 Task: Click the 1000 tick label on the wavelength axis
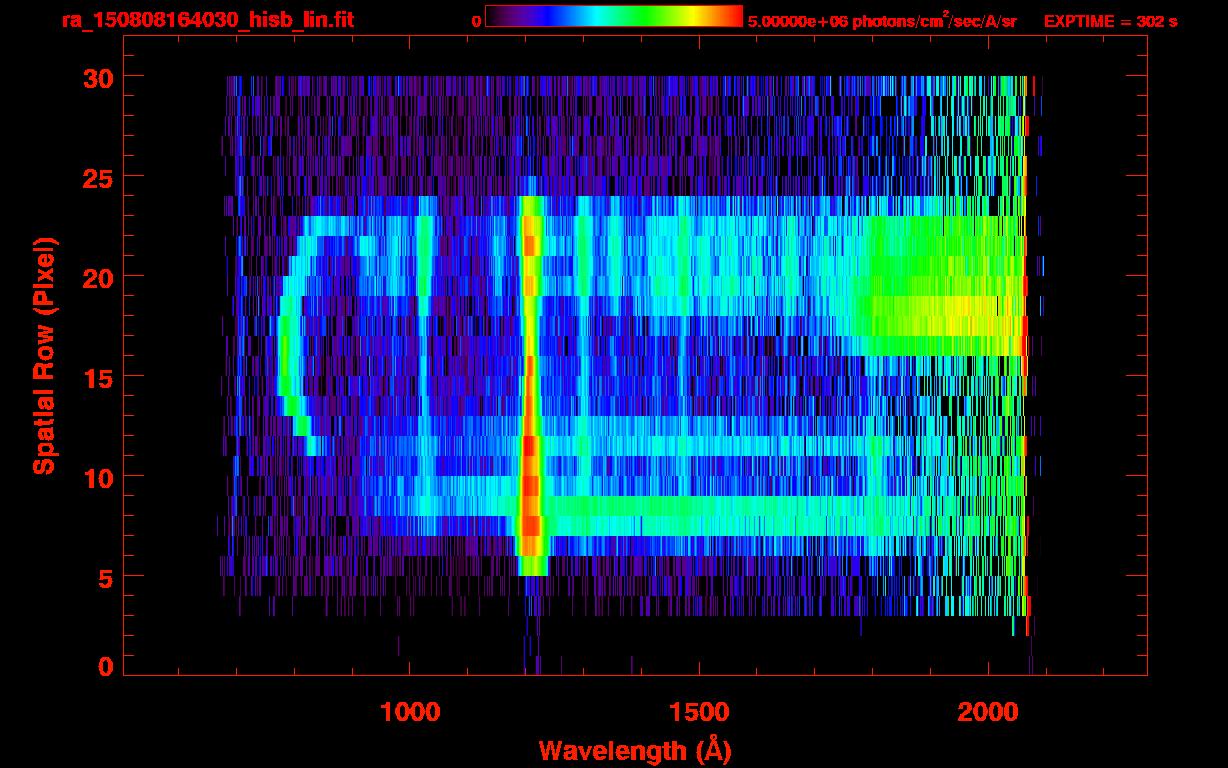[x=410, y=712]
